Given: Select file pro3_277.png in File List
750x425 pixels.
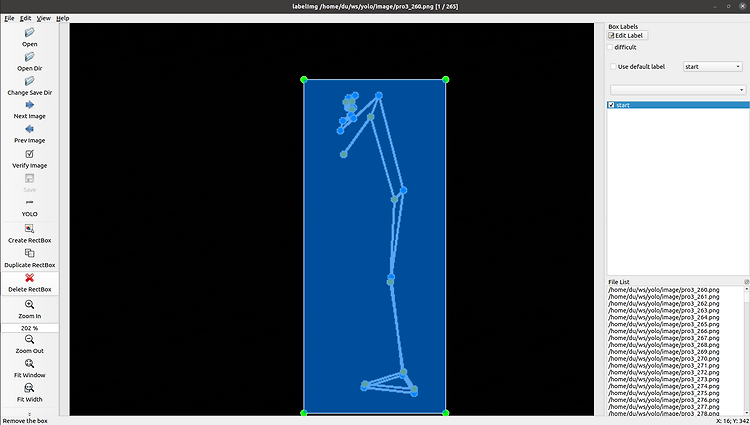Looking at the screenshot, I should point(663,406).
